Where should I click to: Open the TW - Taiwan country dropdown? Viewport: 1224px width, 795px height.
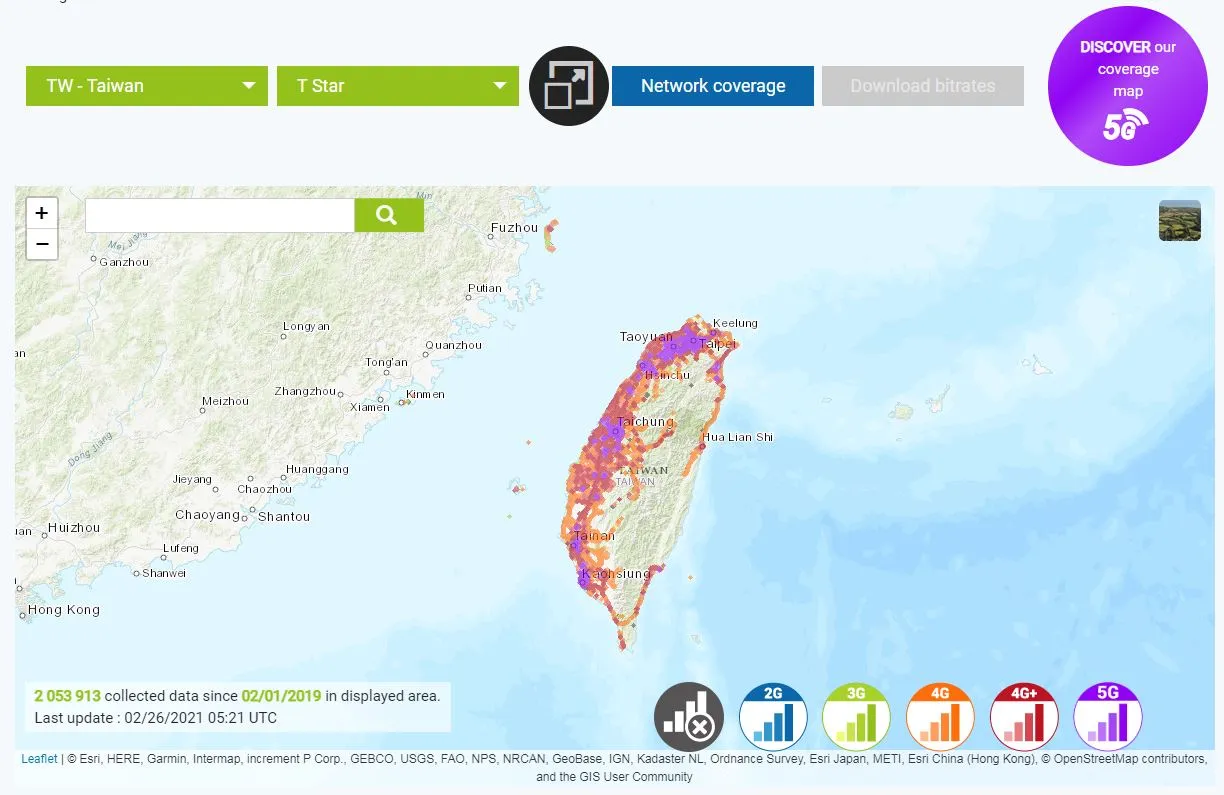[x=147, y=86]
